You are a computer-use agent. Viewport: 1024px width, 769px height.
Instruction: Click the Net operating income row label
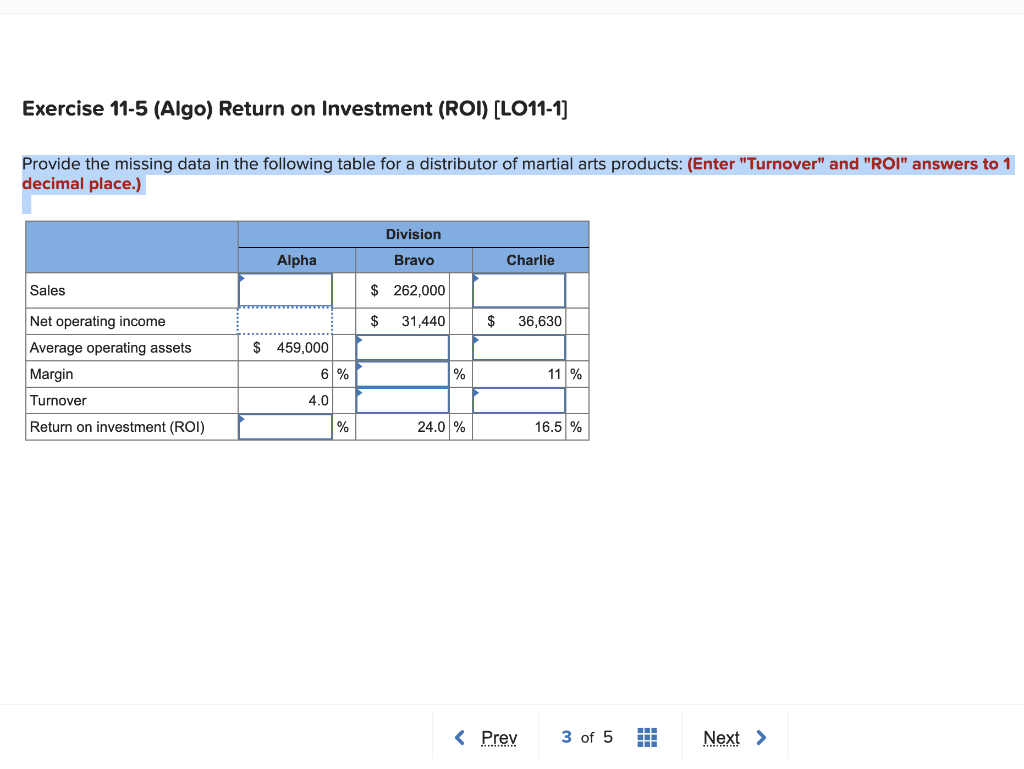pyautogui.click(x=97, y=321)
